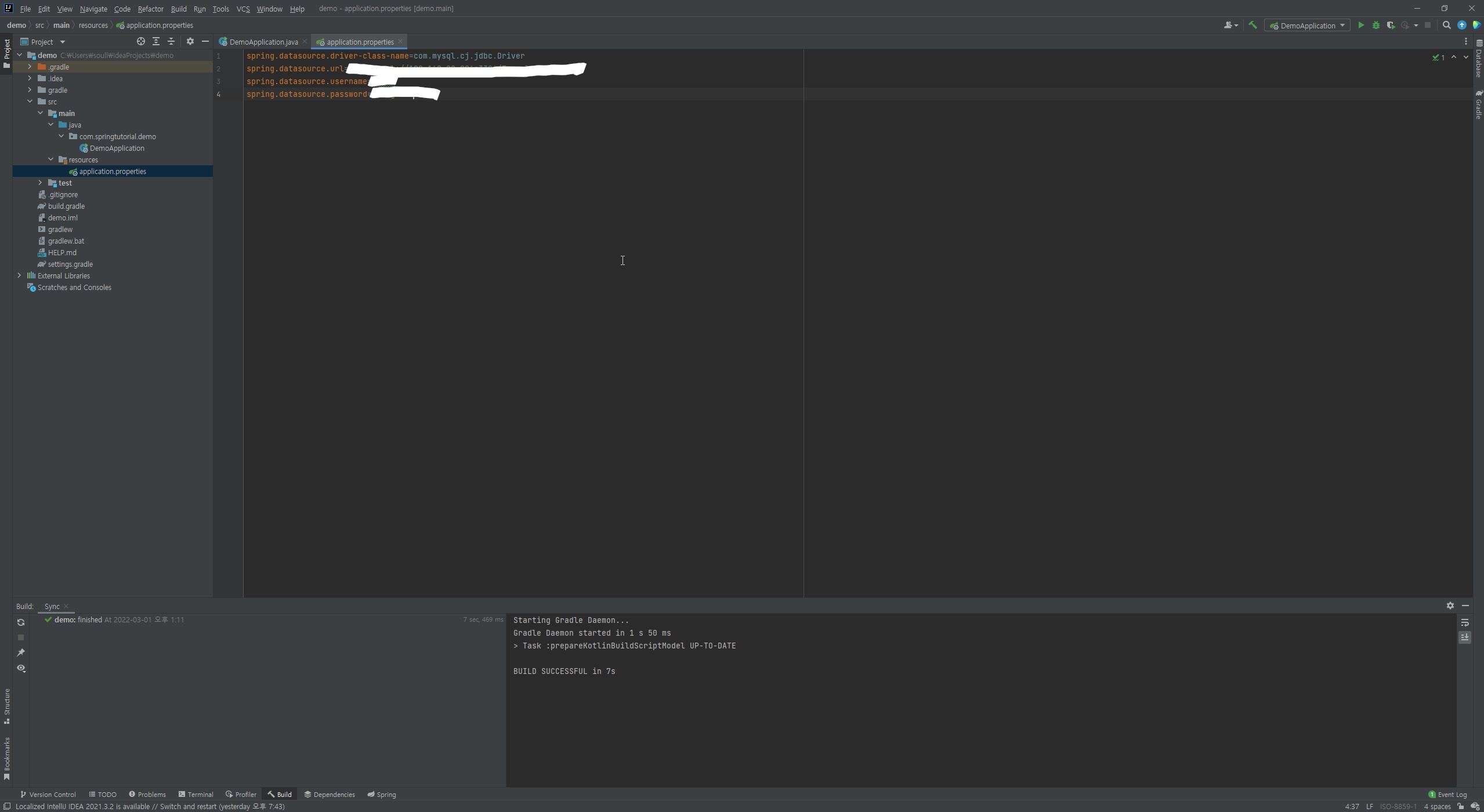Open Project panel gear settings
This screenshot has width=1484, height=812.
tap(190, 42)
